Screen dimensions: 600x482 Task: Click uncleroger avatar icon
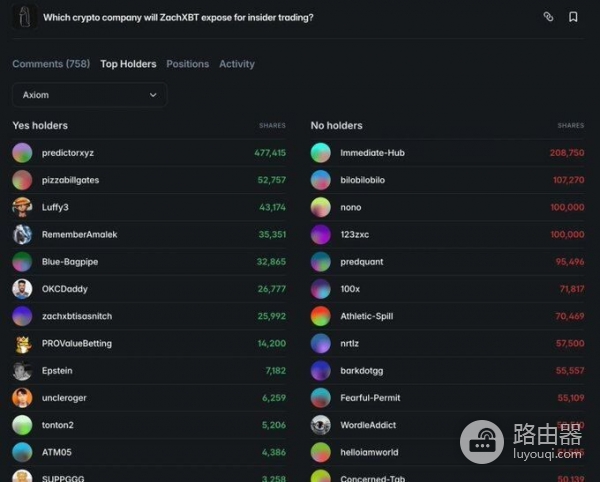(x=22, y=398)
